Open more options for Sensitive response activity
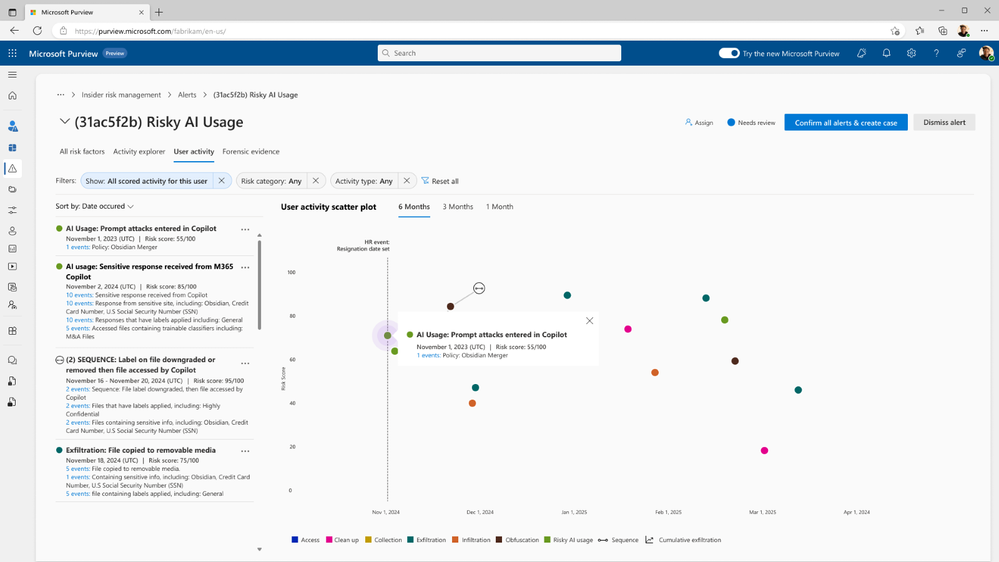The image size is (999, 562). coord(245,268)
